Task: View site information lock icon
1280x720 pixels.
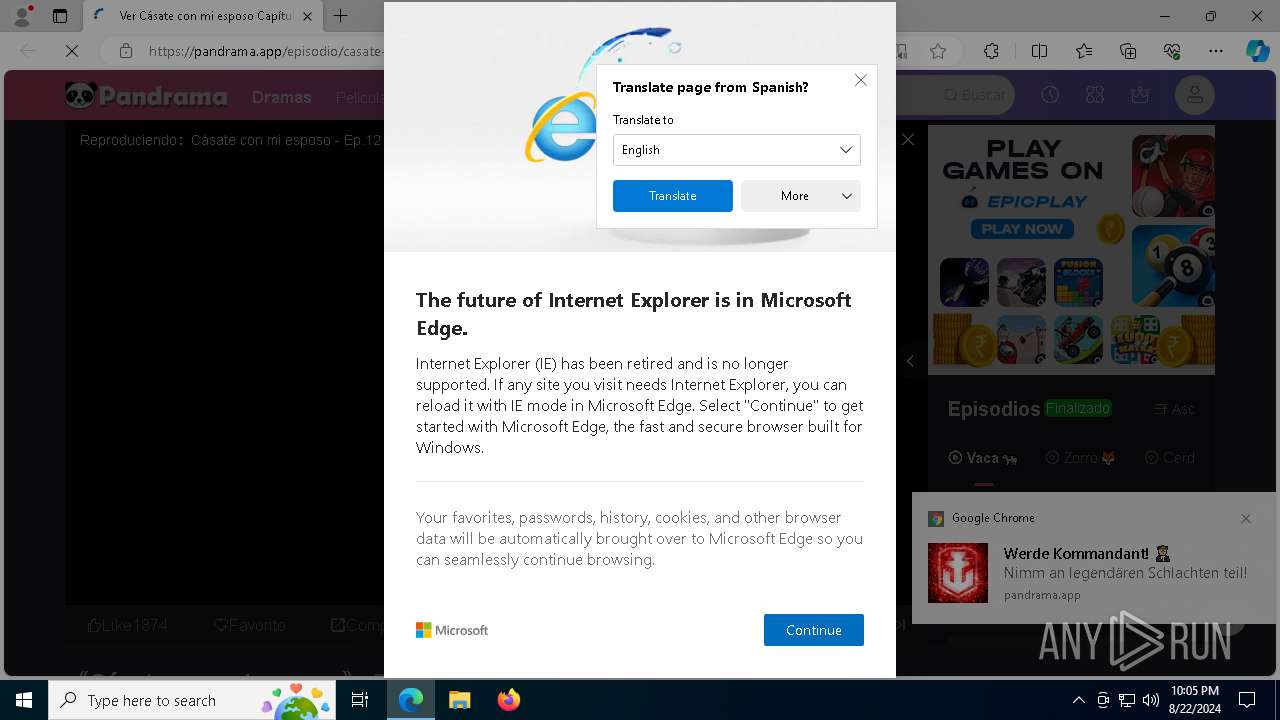Action: (125, 51)
